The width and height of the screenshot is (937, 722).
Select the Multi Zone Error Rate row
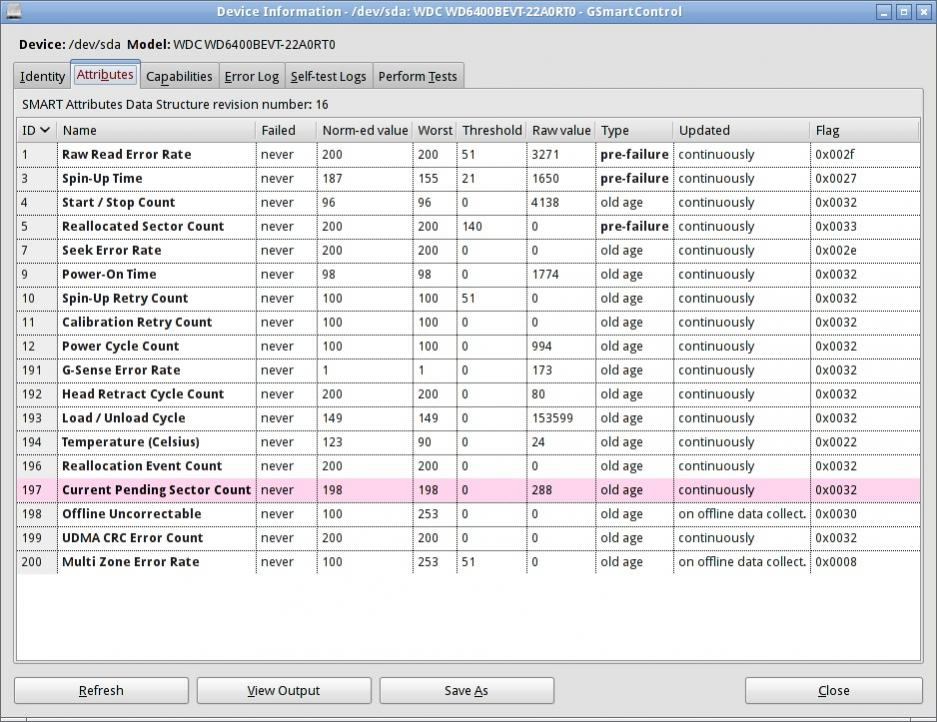468,561
